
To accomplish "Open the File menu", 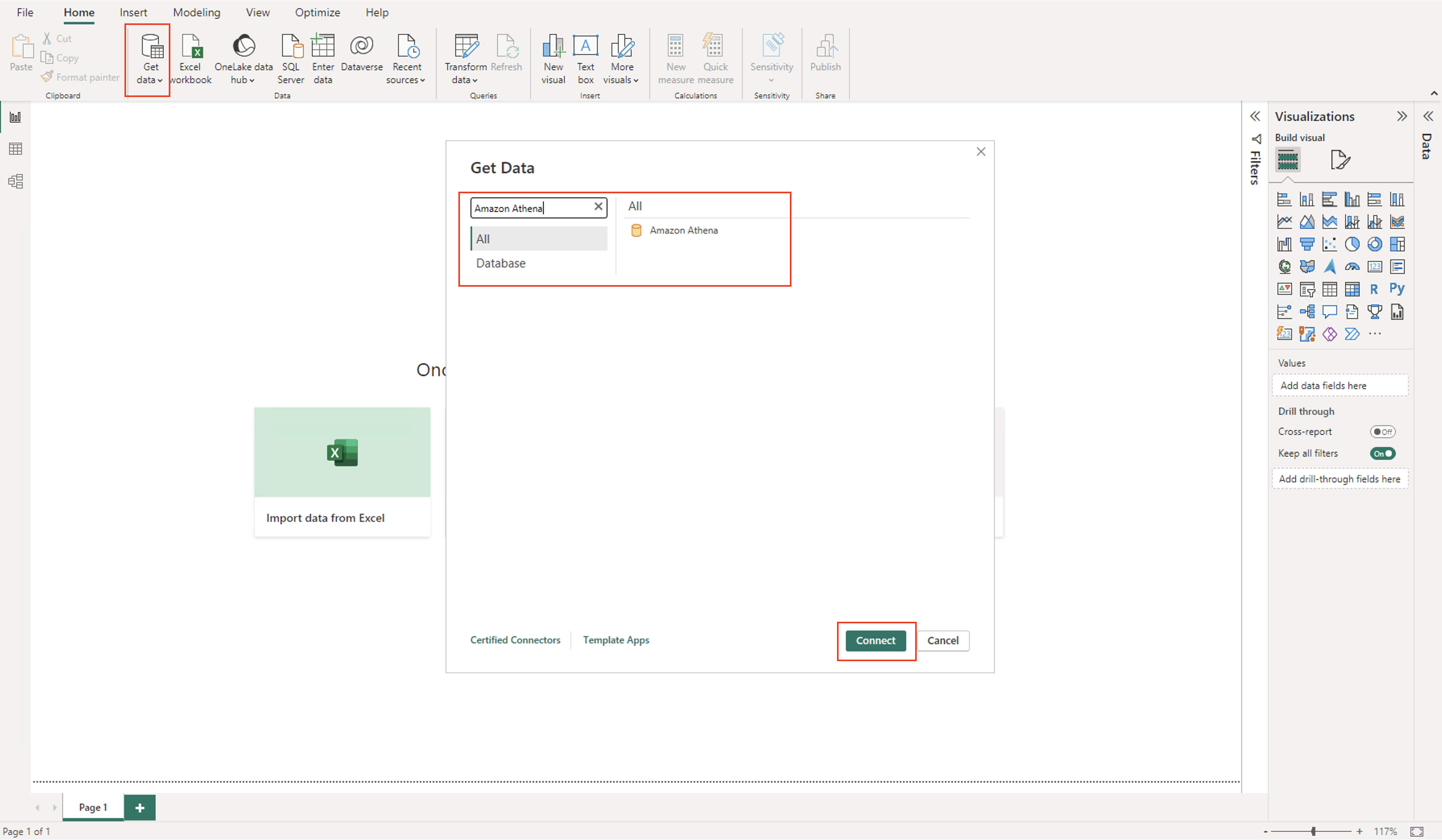I will (25, 12).
